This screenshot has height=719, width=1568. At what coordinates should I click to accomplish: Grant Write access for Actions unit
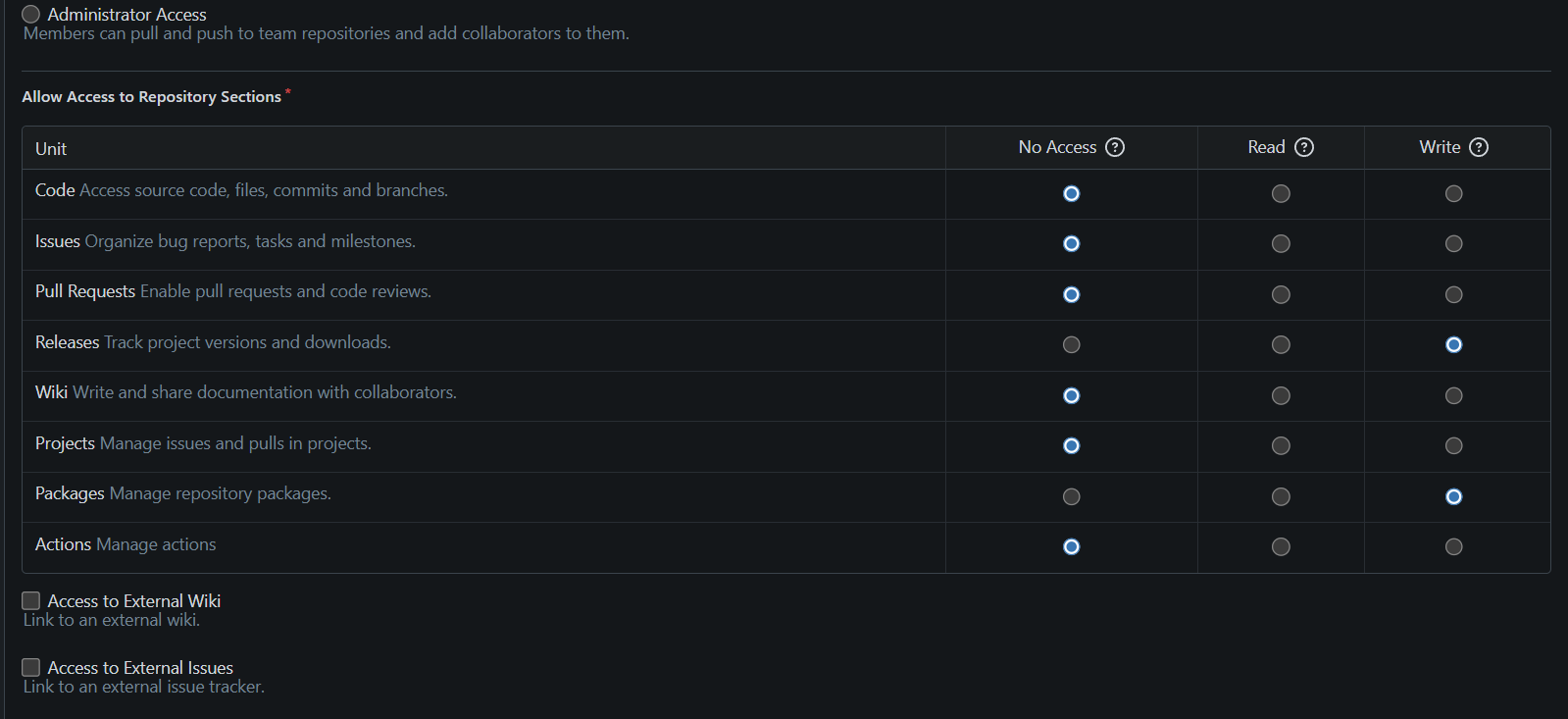(x=1453, y=547)
